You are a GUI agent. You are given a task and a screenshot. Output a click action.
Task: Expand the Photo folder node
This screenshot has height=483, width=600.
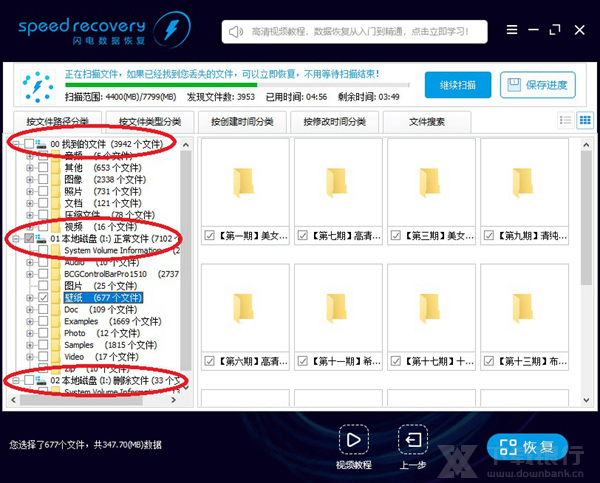pyautogui.click(x=30, y=333)
